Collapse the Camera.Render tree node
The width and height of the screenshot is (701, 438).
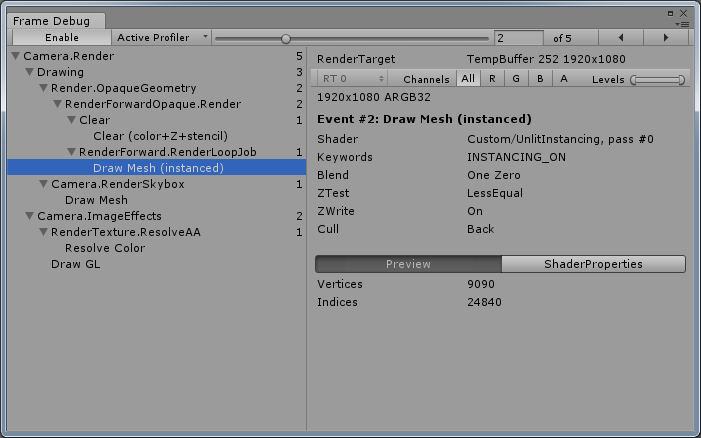click(15, 57)
